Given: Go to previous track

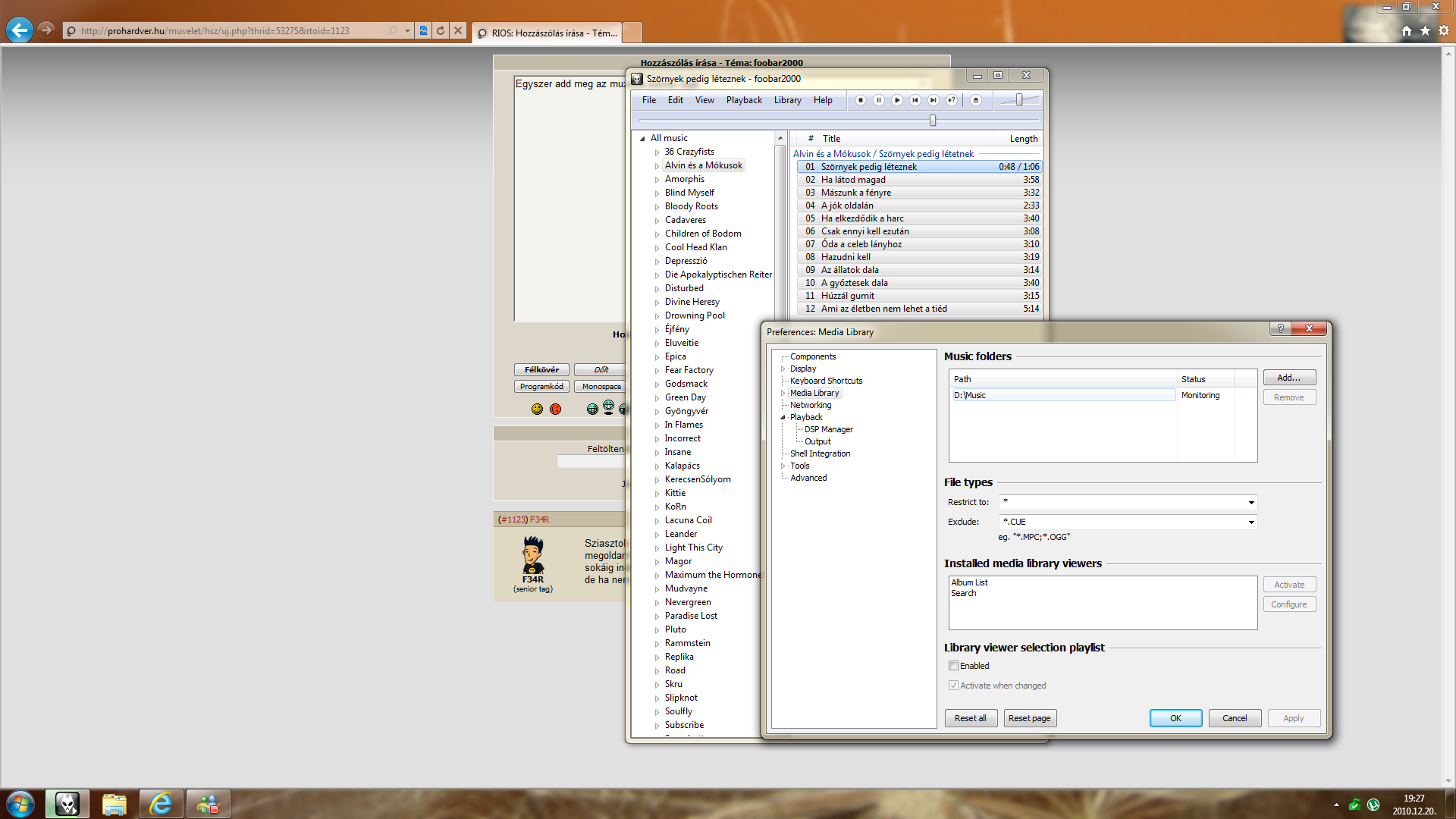Looking at the screenshot, I should click(915, 100).
